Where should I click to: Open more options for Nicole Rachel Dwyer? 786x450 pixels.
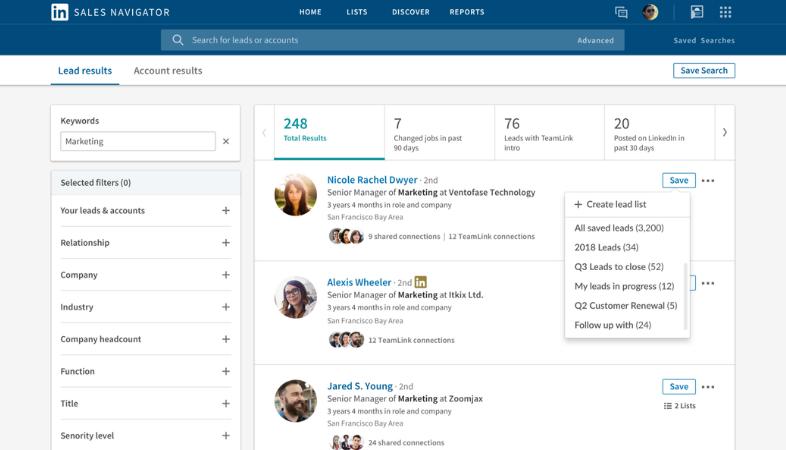coord(708,180)
